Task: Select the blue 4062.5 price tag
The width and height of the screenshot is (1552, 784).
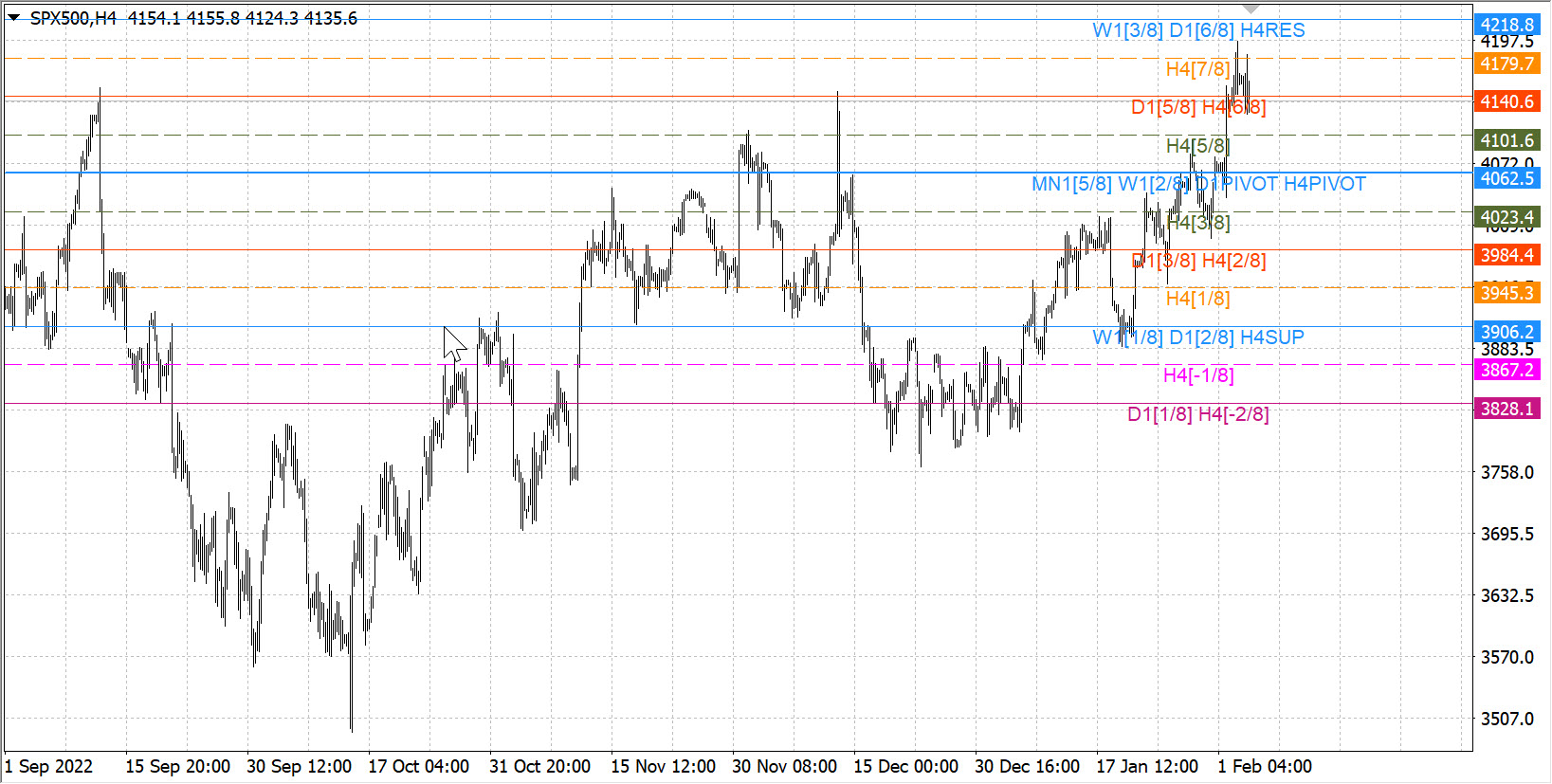Action: point(1506,178)
